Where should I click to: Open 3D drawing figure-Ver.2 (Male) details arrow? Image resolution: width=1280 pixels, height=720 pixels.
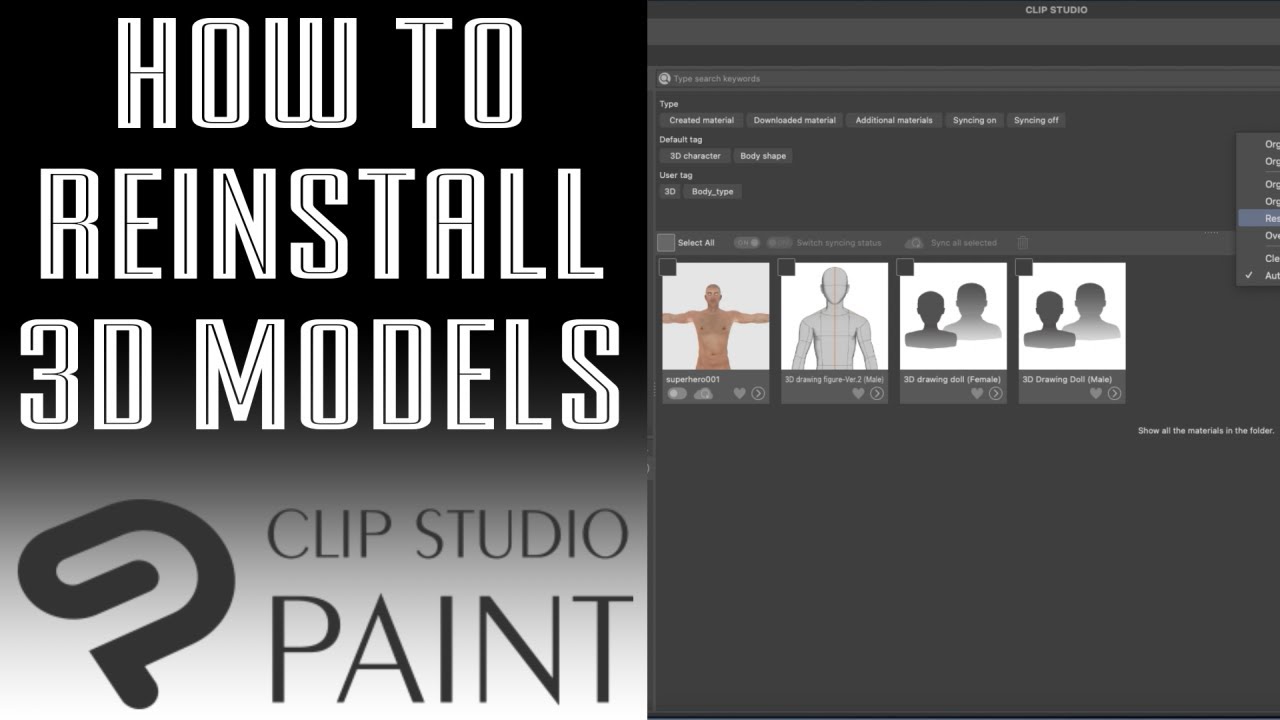pyautogui.click(x=877, y=394)
